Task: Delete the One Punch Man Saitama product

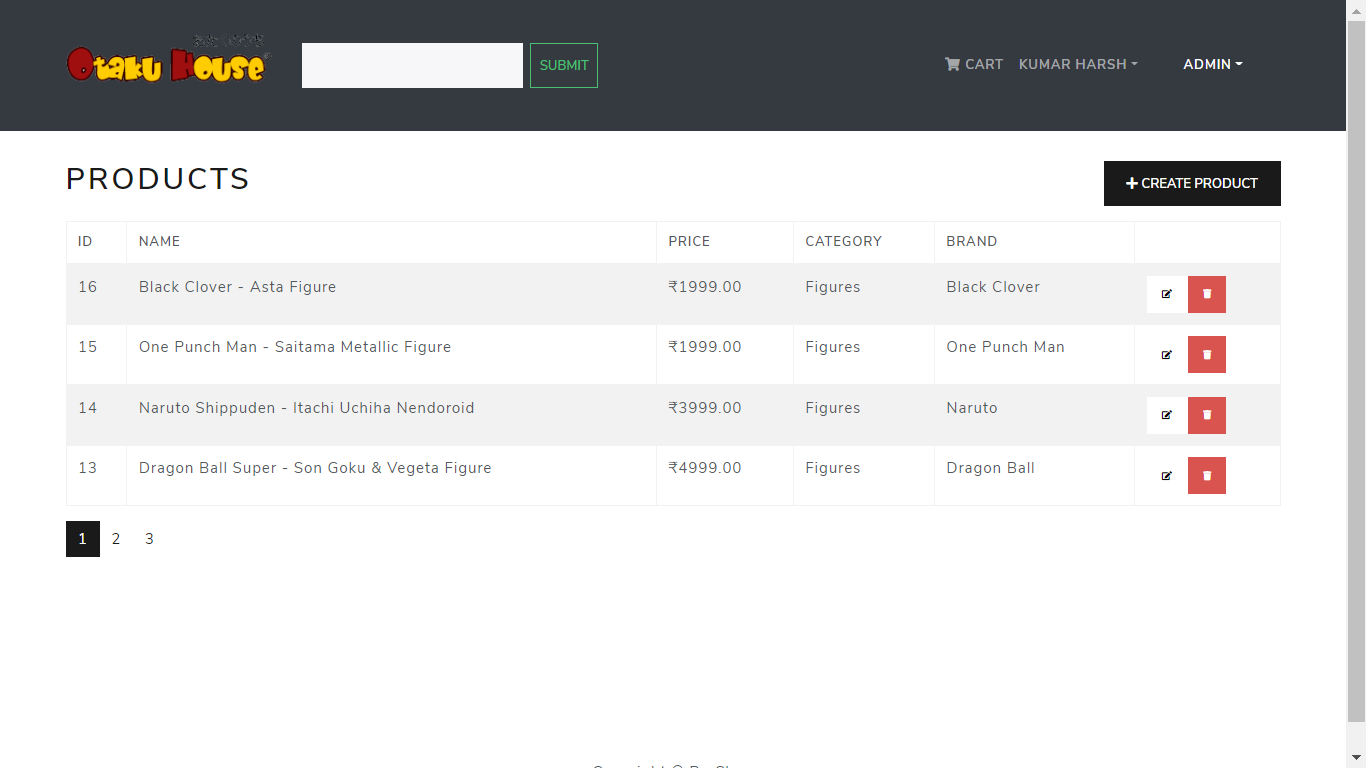Action: point(1207,354)
